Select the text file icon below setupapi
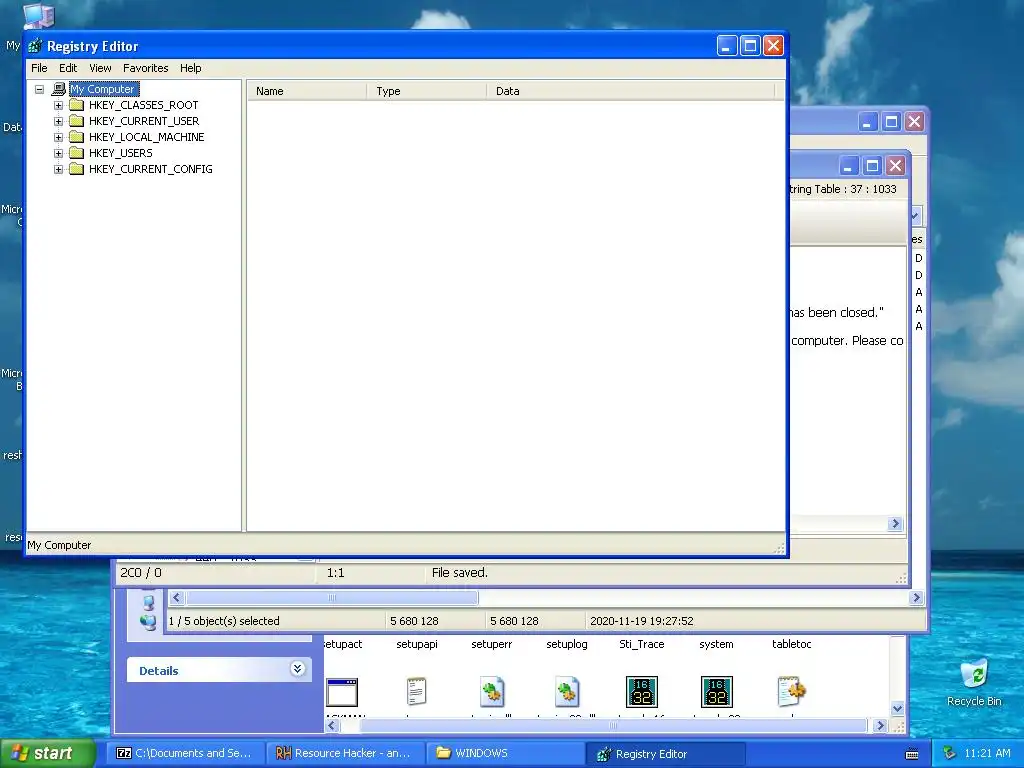The width and height of the screenshot is (1024, 768). 417,692
